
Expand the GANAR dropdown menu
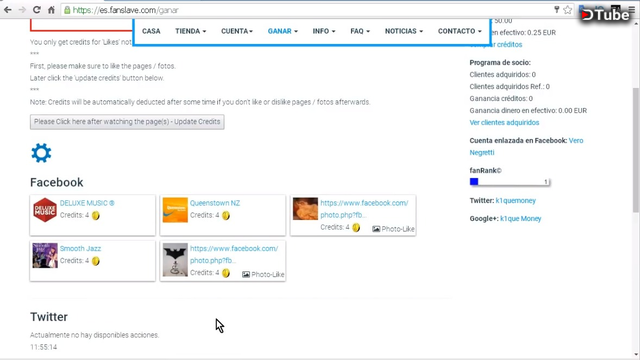coord(283,31)
